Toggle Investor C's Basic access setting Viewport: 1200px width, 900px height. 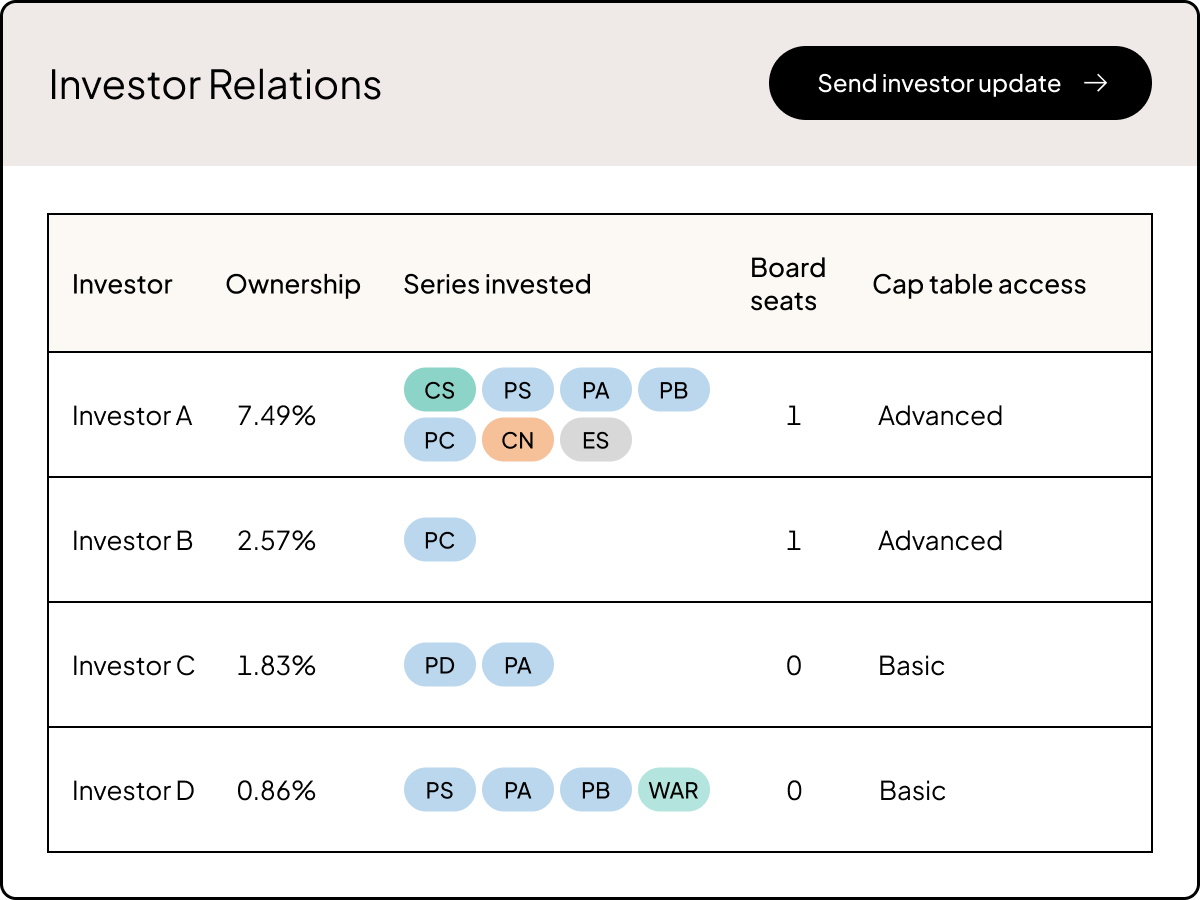pyautogui.click(x=911, y=665)
